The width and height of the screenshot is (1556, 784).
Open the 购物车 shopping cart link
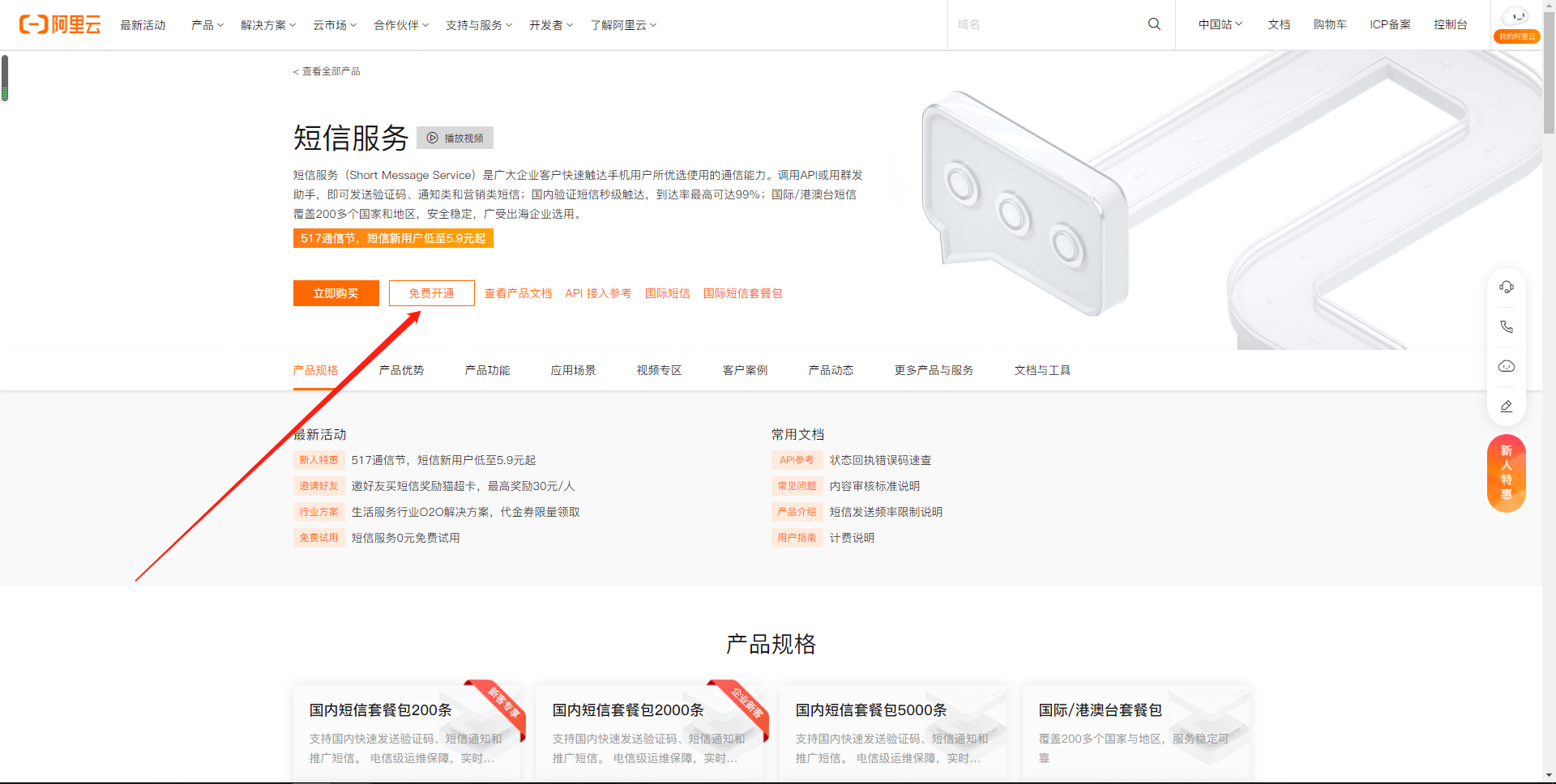point(1330,24)
